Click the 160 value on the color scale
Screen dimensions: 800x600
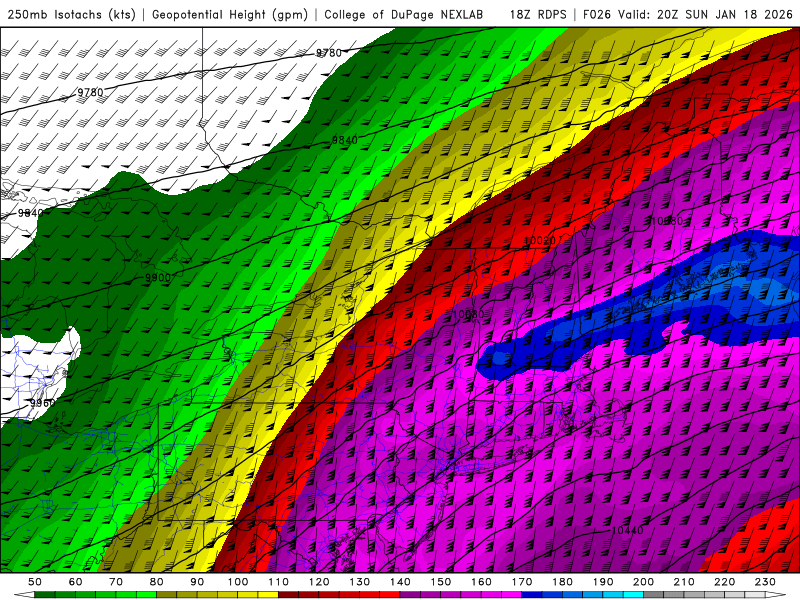(481, 582)
